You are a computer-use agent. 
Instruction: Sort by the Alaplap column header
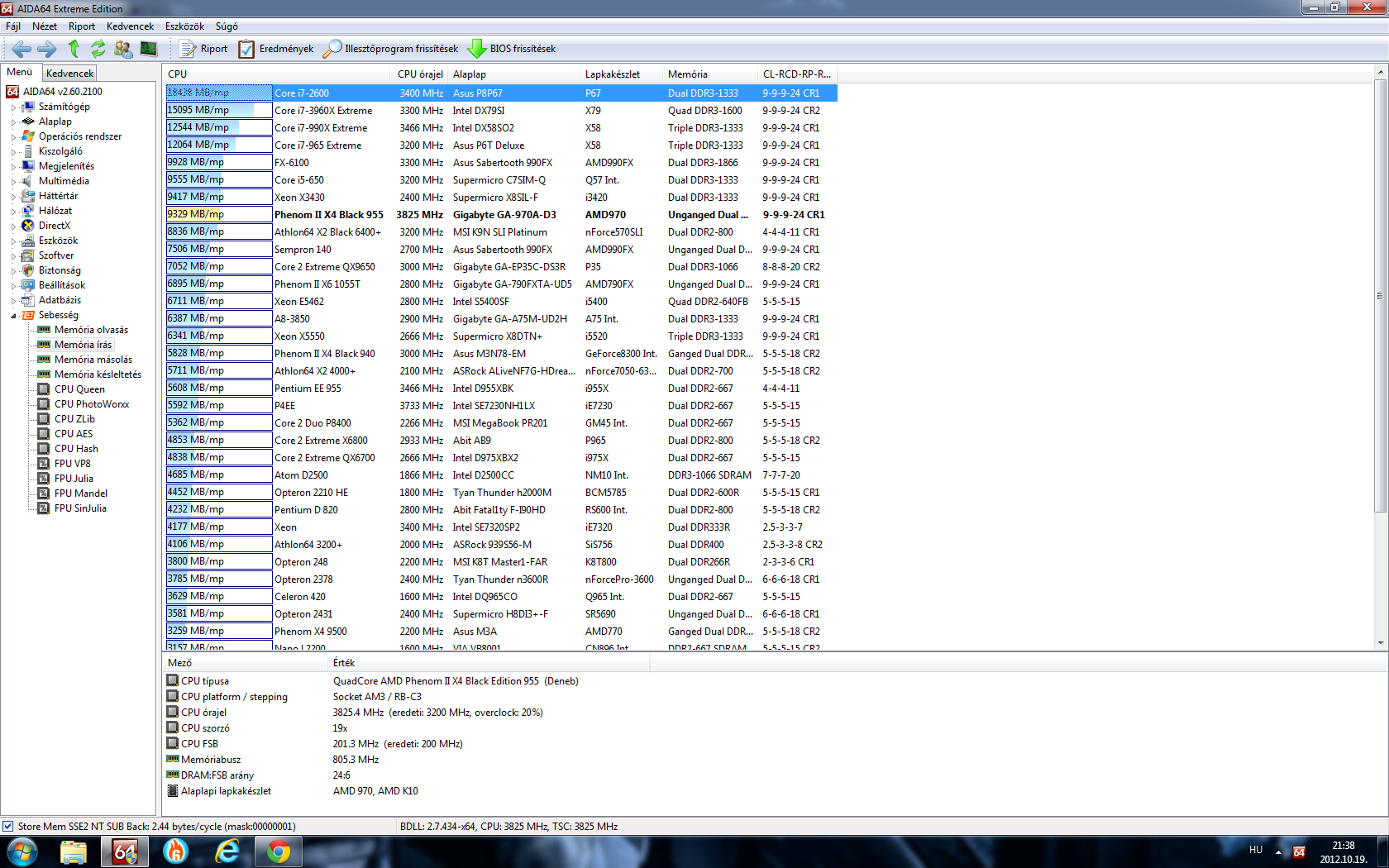513,74
